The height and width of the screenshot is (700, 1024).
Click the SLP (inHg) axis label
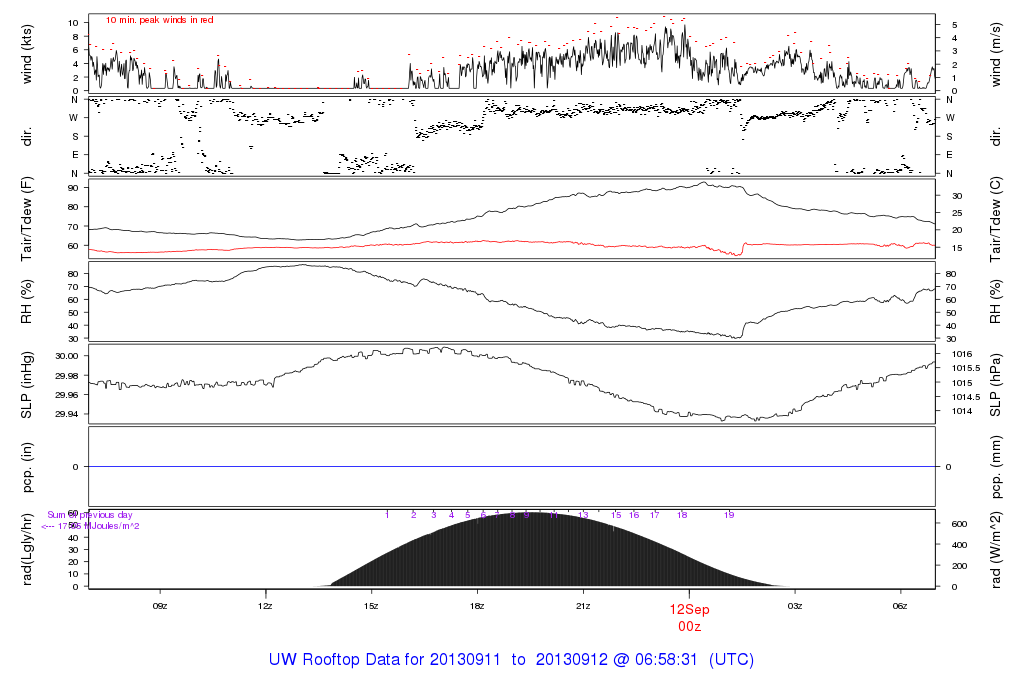coord(27,385)
